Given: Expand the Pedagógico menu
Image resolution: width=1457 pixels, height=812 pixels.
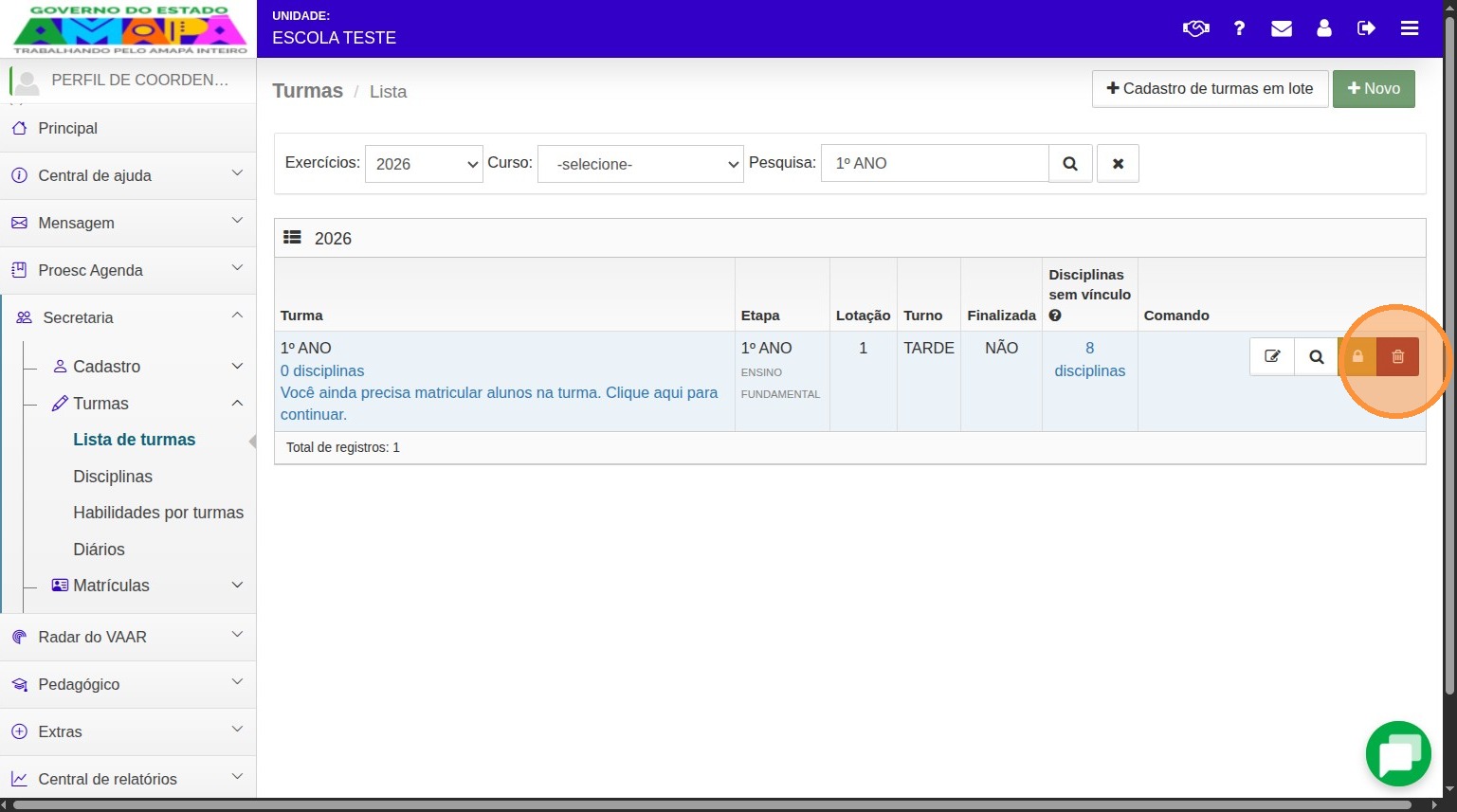Looking at the screenshot, I should [x=128, y=684].
